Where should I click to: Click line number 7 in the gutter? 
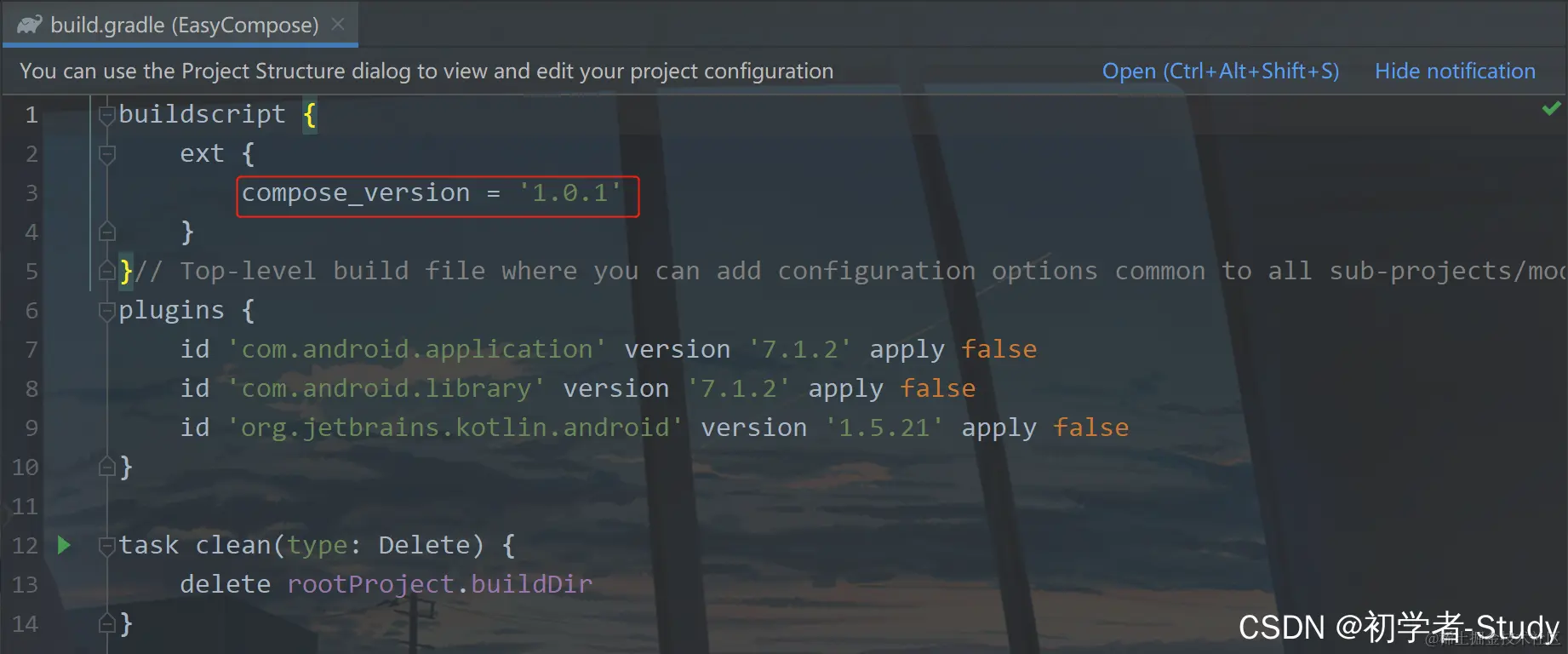[31, 350]
